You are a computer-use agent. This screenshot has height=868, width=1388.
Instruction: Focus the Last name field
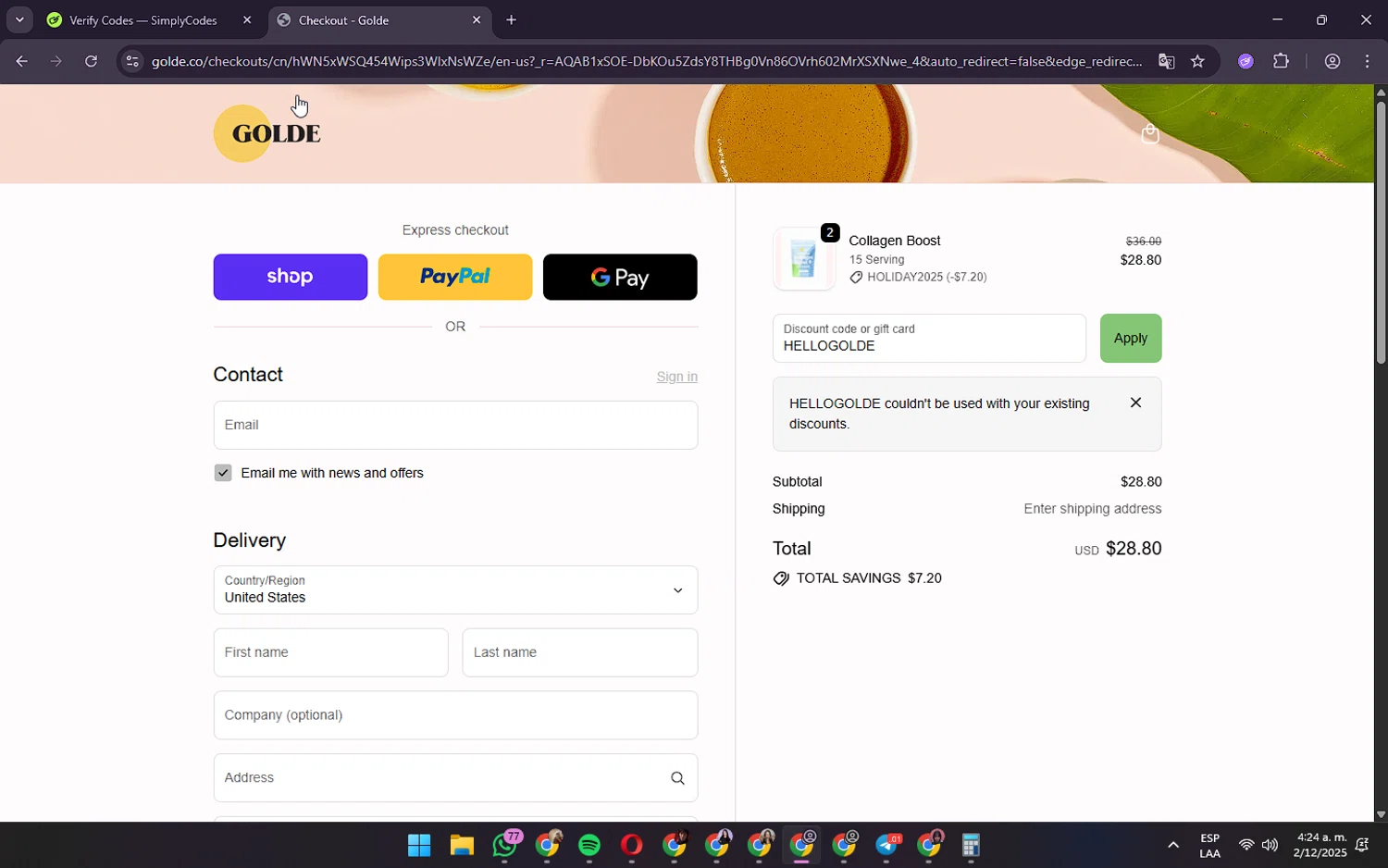click(580, 652)
